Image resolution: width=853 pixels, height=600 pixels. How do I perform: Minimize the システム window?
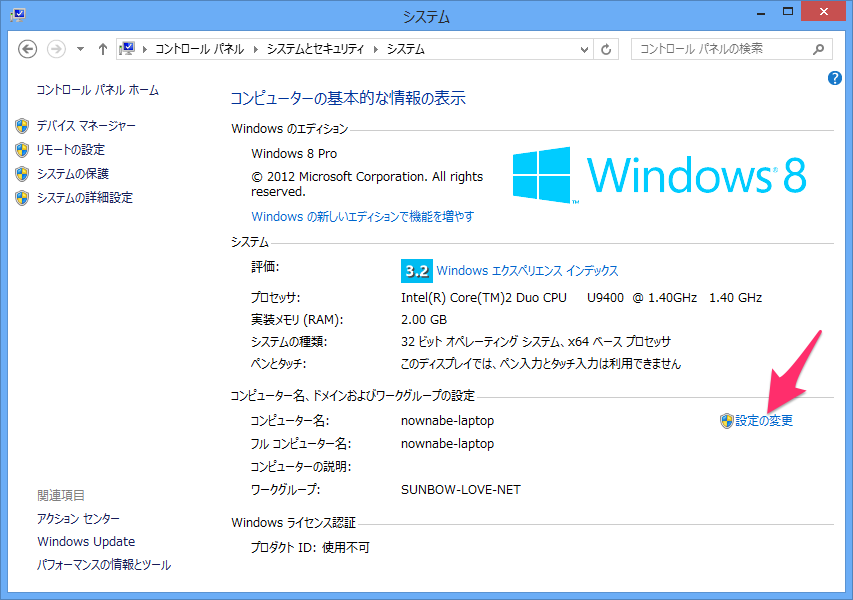coord(761,13)
